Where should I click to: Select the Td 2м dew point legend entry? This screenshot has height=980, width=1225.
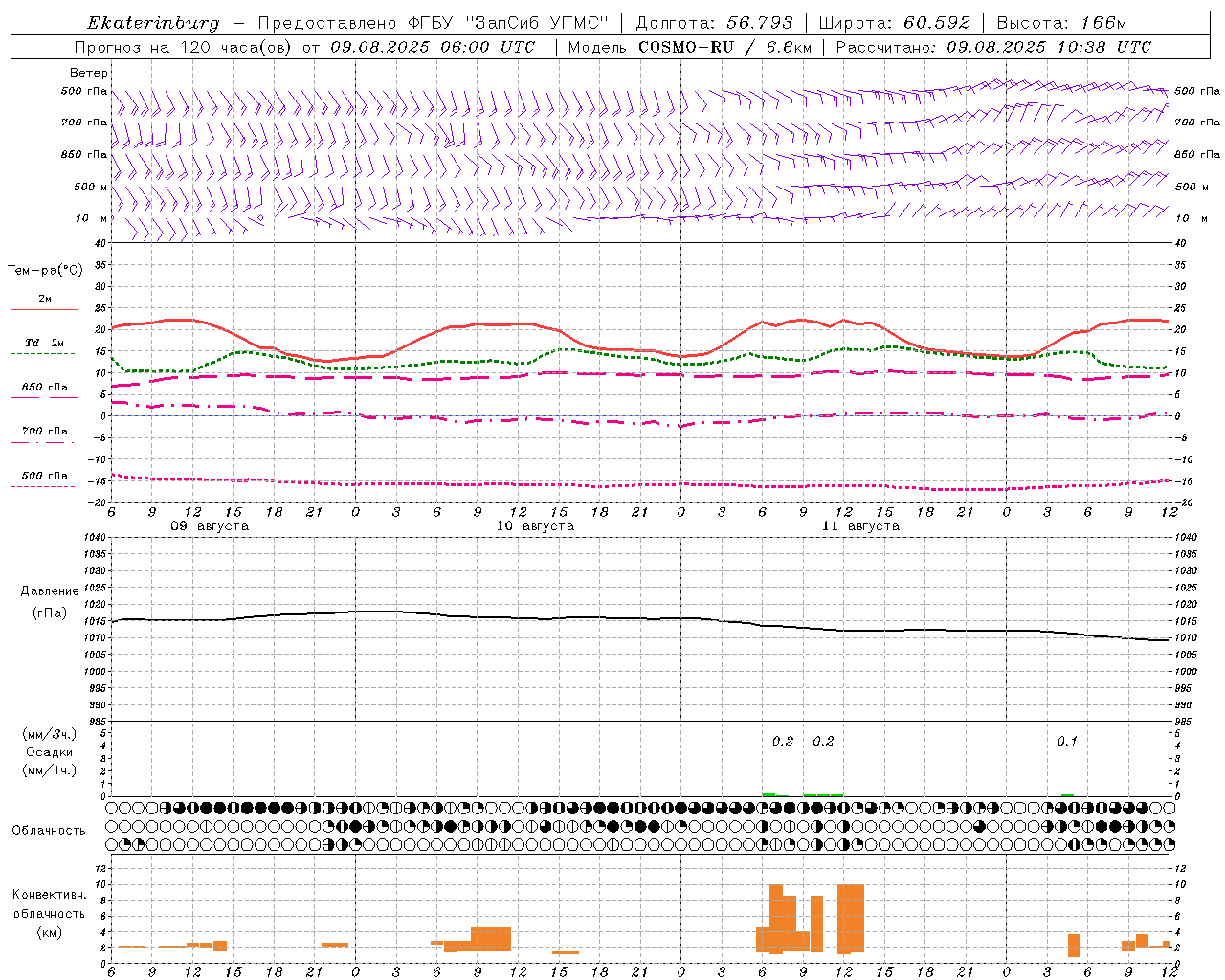pyautogui.click(x=45, y=343)
